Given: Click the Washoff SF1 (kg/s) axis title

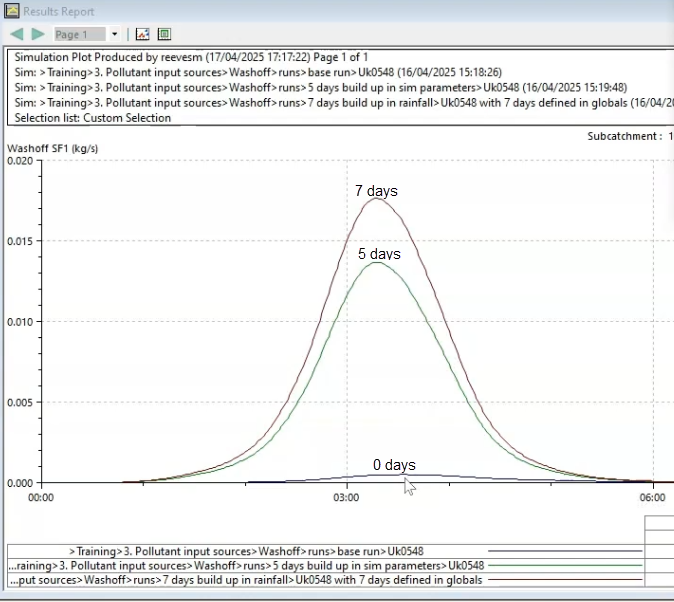Looking at the screenshot, I should point(52,148).
